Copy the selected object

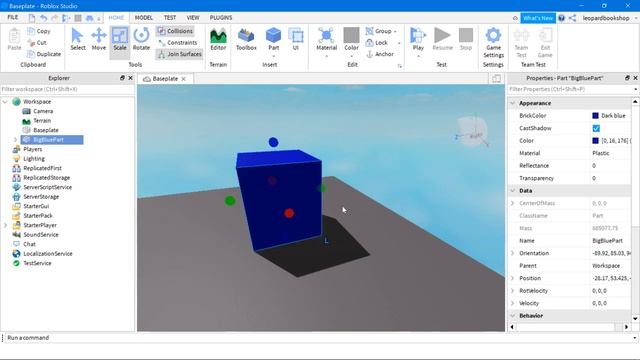pyautogui.click(x=39, y=31)
